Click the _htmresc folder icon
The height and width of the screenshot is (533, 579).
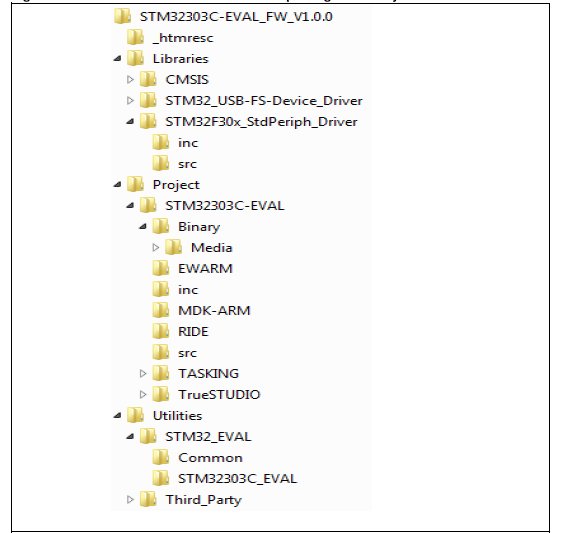[136, 37]
